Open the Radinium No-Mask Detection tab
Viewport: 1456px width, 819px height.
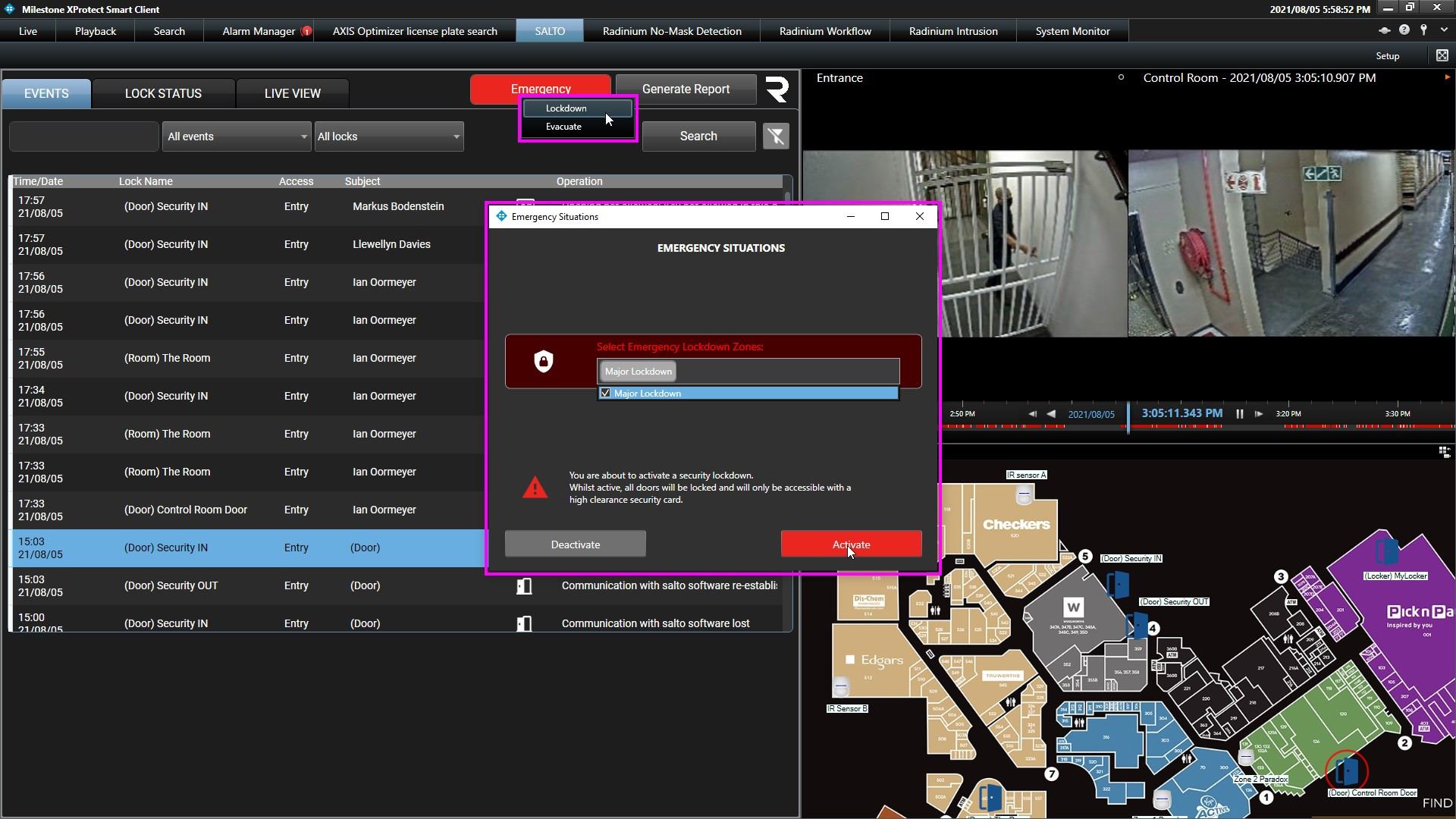click(x=672, y=31)
